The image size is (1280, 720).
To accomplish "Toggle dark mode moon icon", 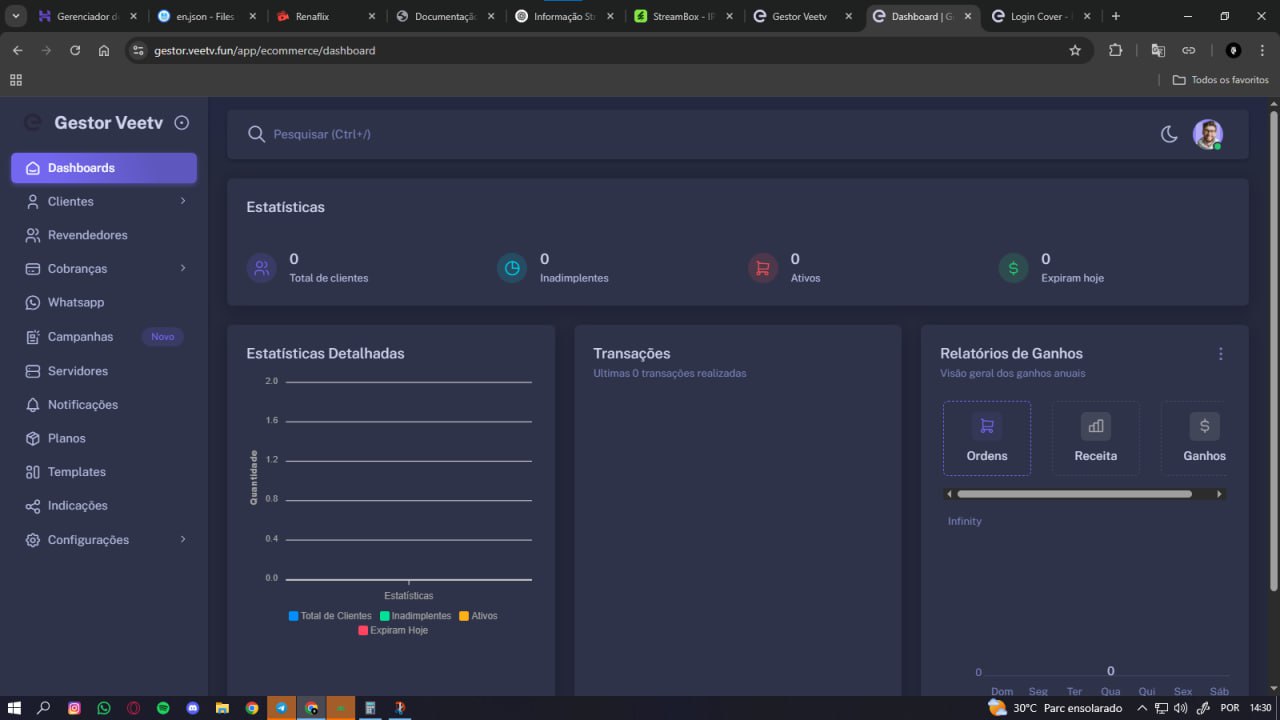I will click(1168, 134).
